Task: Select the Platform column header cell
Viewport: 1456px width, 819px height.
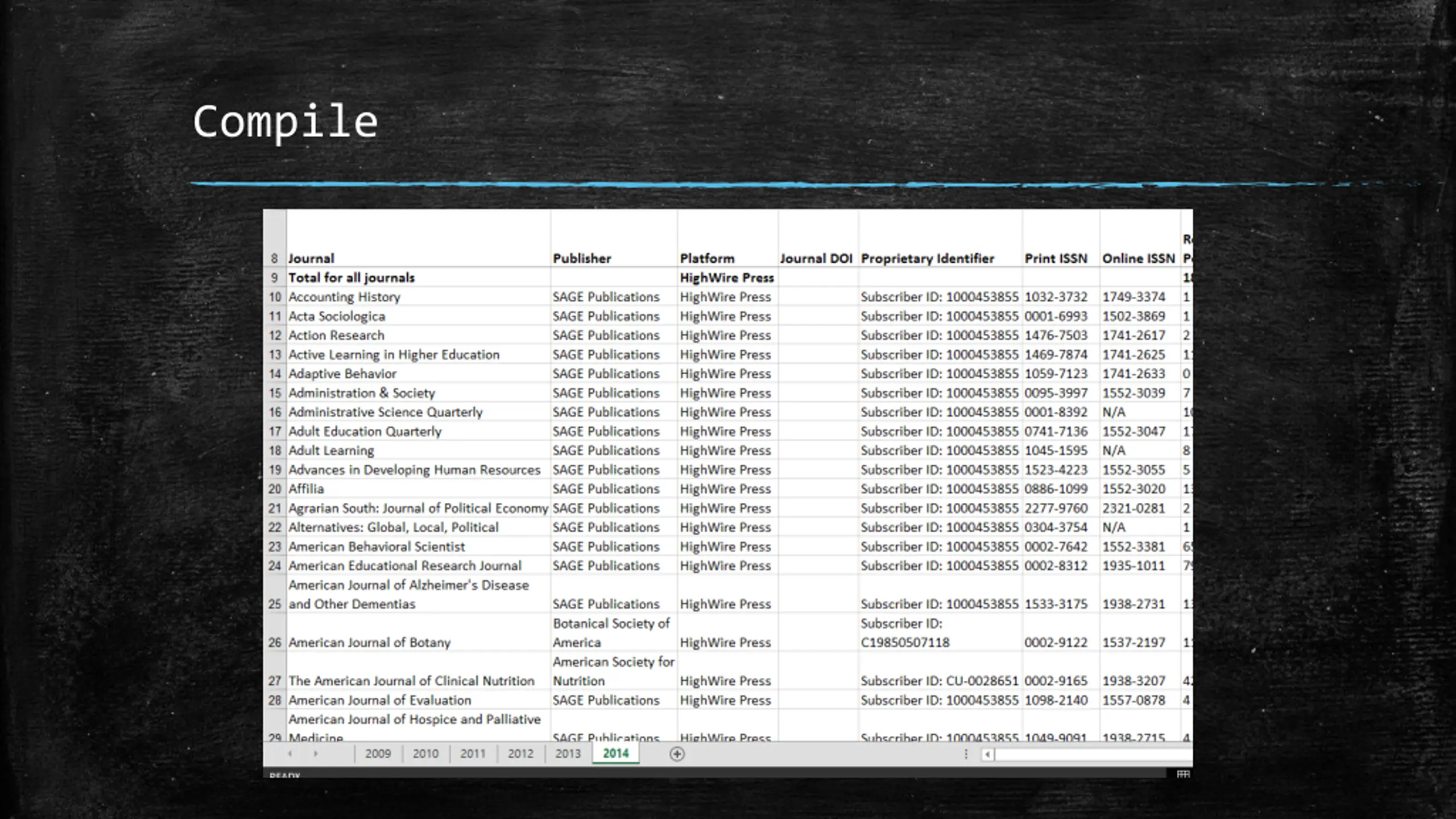Action: (x=727, y=239)
